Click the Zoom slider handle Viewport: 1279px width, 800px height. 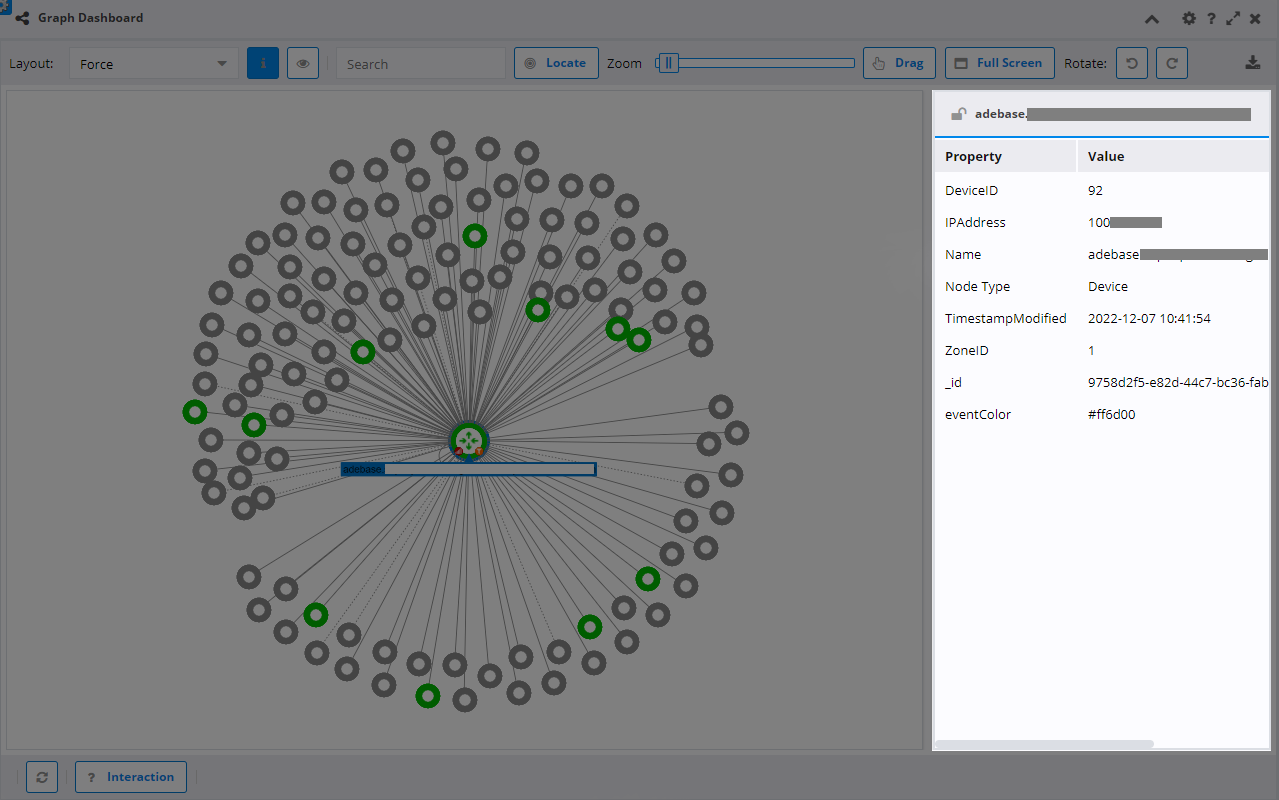click(x=670, y=63)
